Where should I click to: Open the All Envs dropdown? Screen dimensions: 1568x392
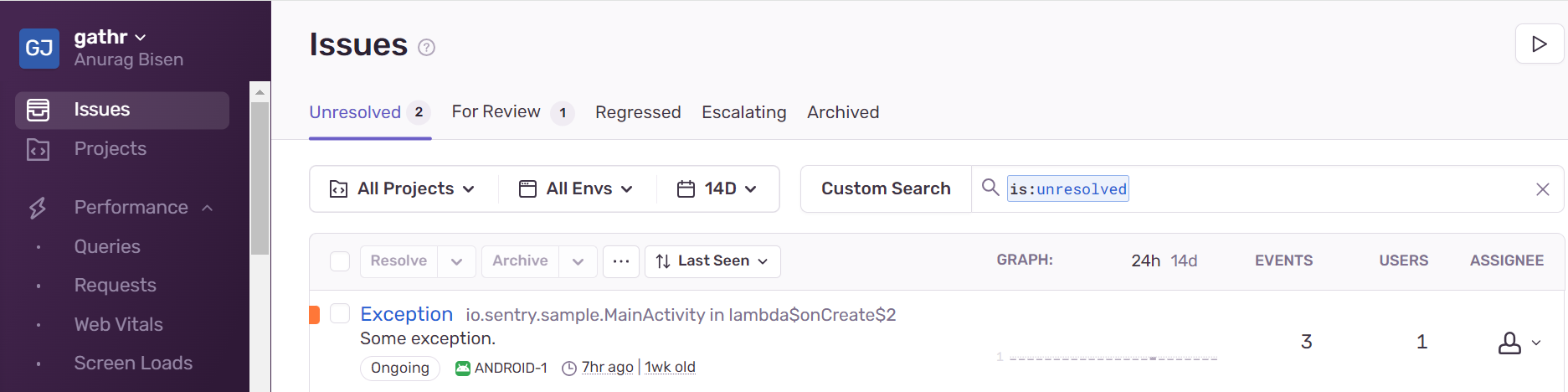576,188
